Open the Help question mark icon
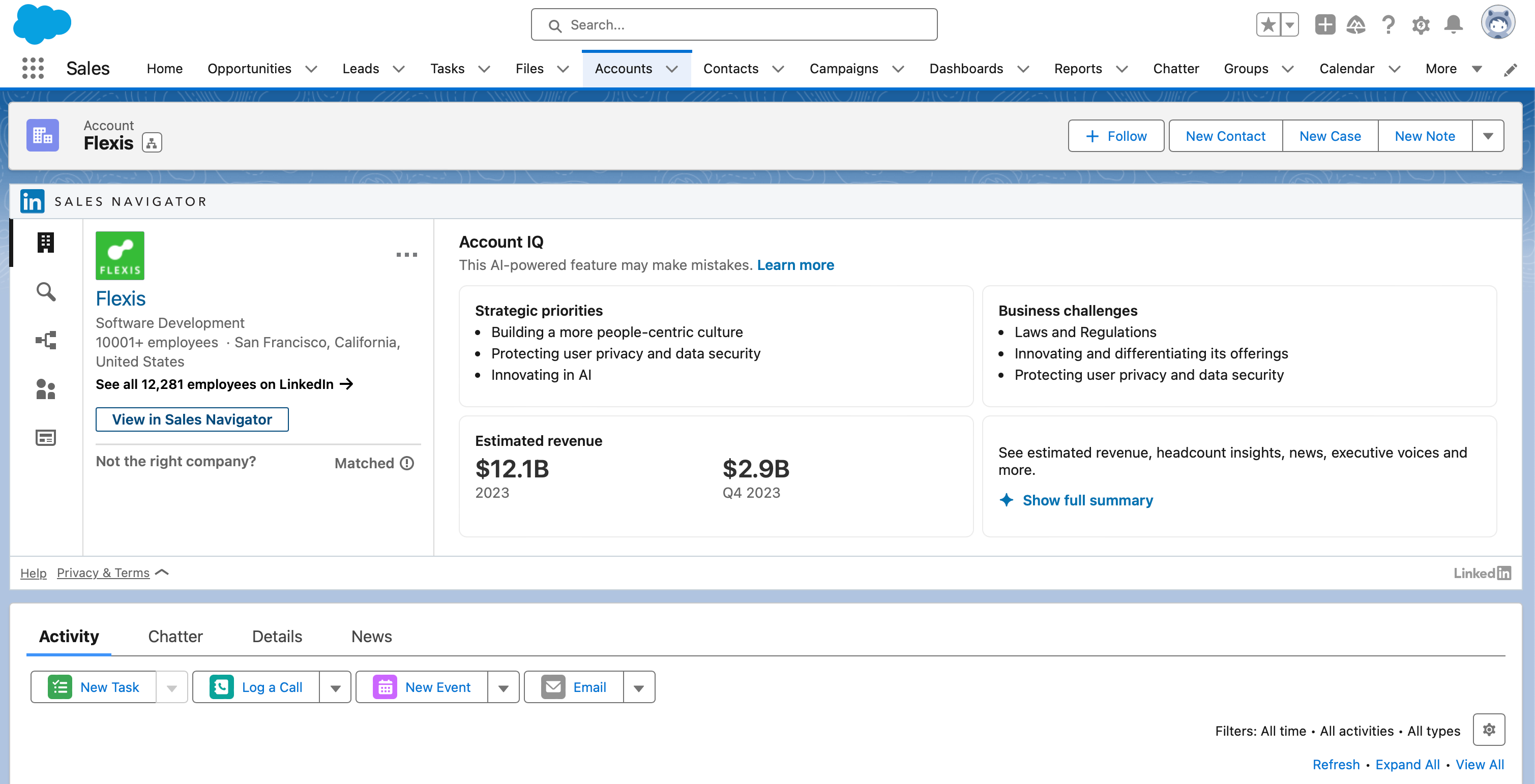The image size is (1535, 784). pyautogui.click(x=1389, y=25)
